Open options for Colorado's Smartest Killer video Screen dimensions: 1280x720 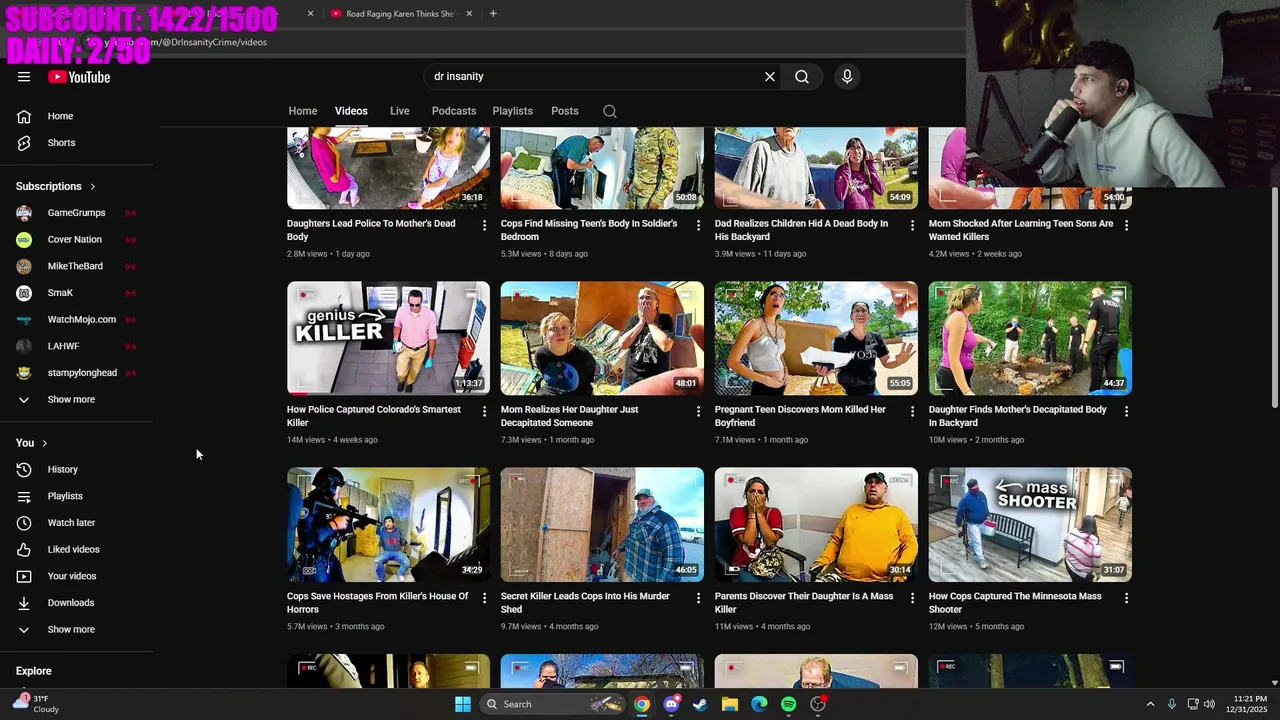[485, 411]
